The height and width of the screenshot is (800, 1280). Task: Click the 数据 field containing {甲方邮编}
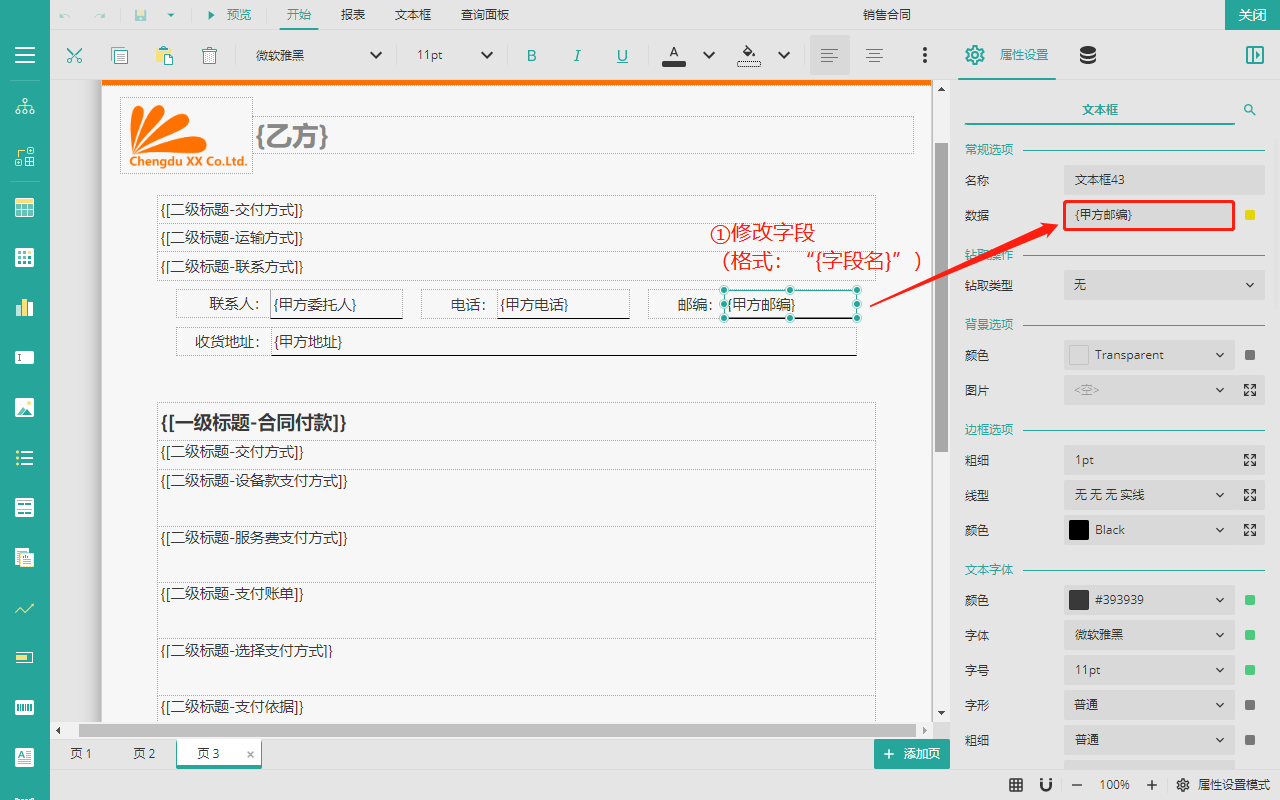coord(1148,215)
